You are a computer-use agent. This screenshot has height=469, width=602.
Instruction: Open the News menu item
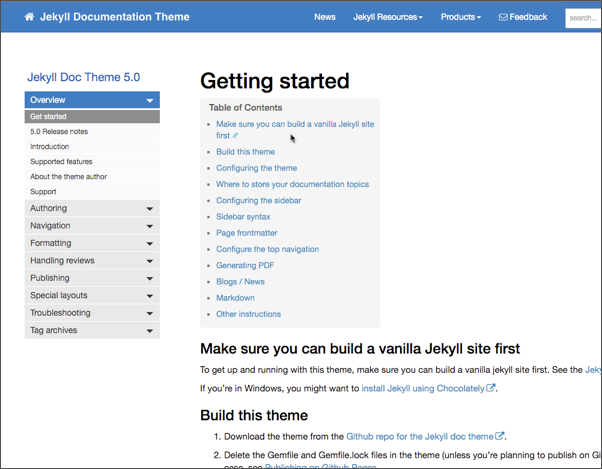tap(325, 17)
